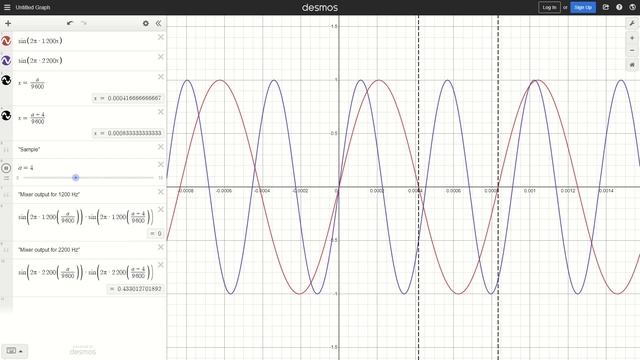Image resolution: width=640 pixels, height=360 pixels.
Task: Click the lower limit of slider a
Action: coord(18,178)
